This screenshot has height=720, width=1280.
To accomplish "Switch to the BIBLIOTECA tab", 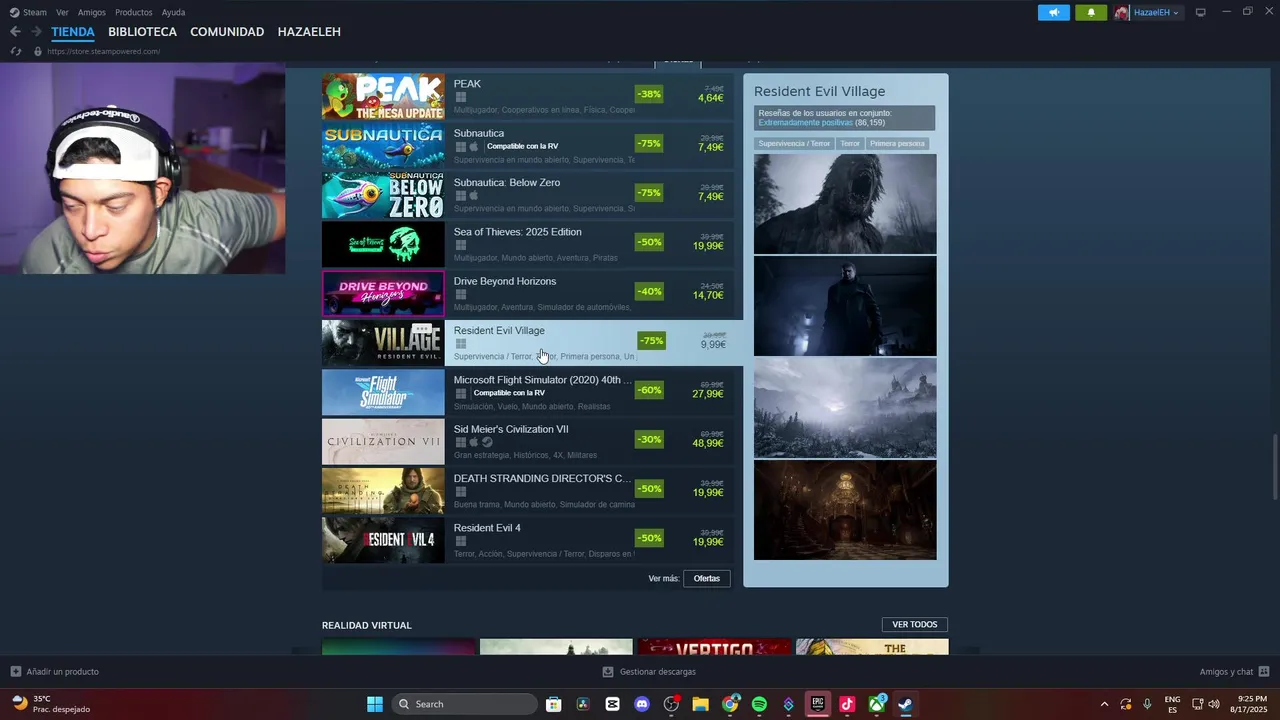I will (142, 32).
